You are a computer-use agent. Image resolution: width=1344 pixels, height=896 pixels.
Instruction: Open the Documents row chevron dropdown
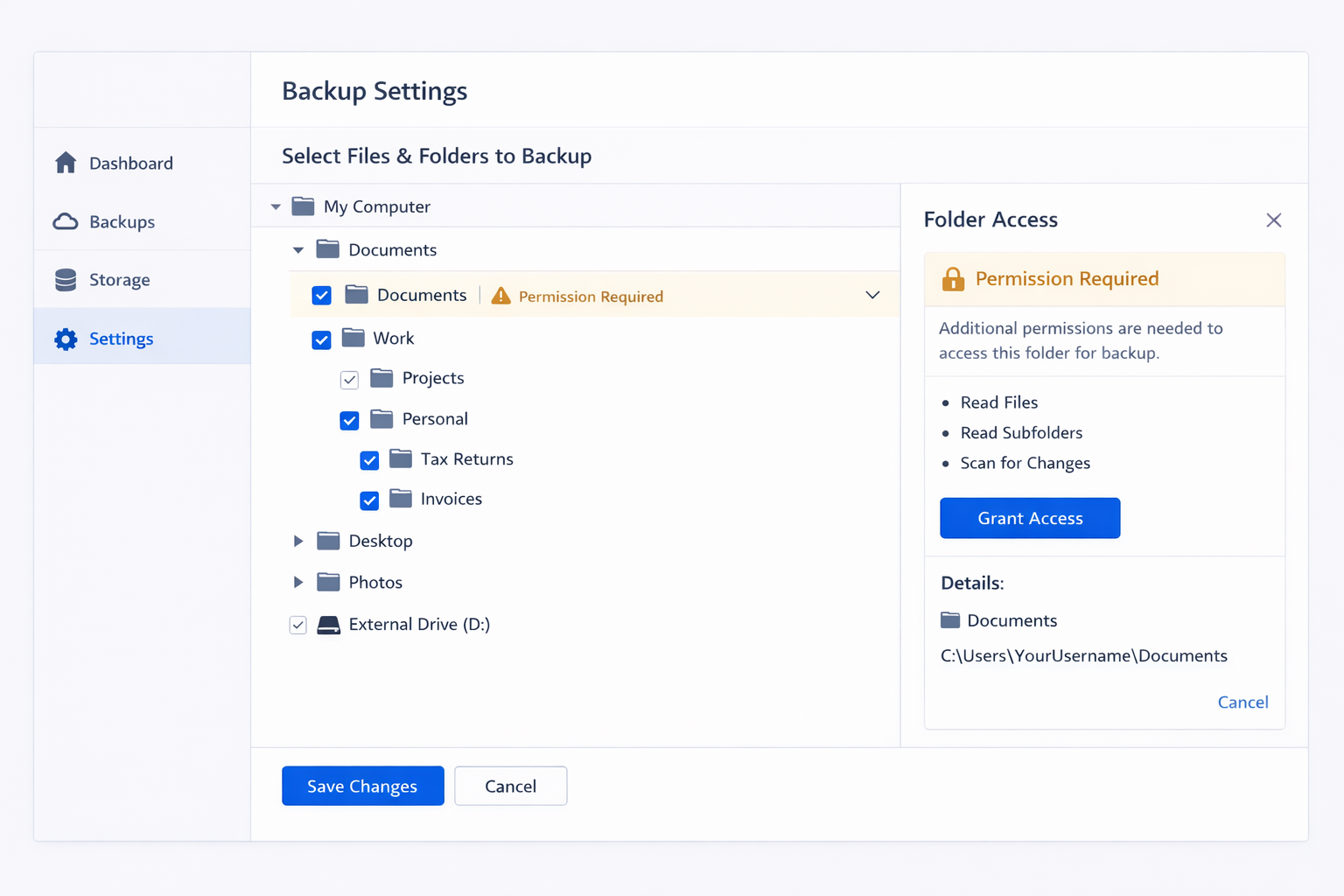pyautogui.click(x=872, y=295)
